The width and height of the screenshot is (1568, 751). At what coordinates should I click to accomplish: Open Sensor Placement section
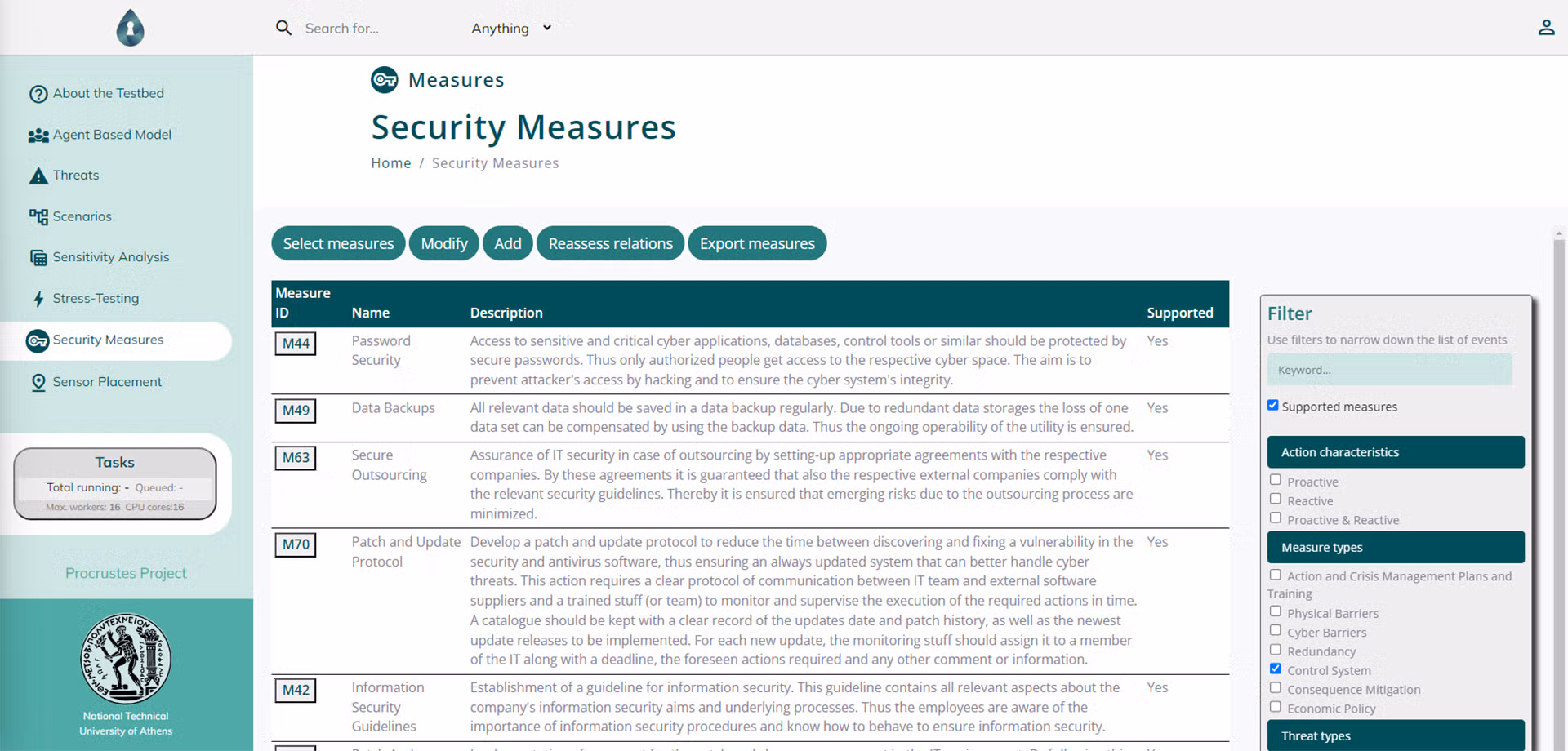[107, 381]
